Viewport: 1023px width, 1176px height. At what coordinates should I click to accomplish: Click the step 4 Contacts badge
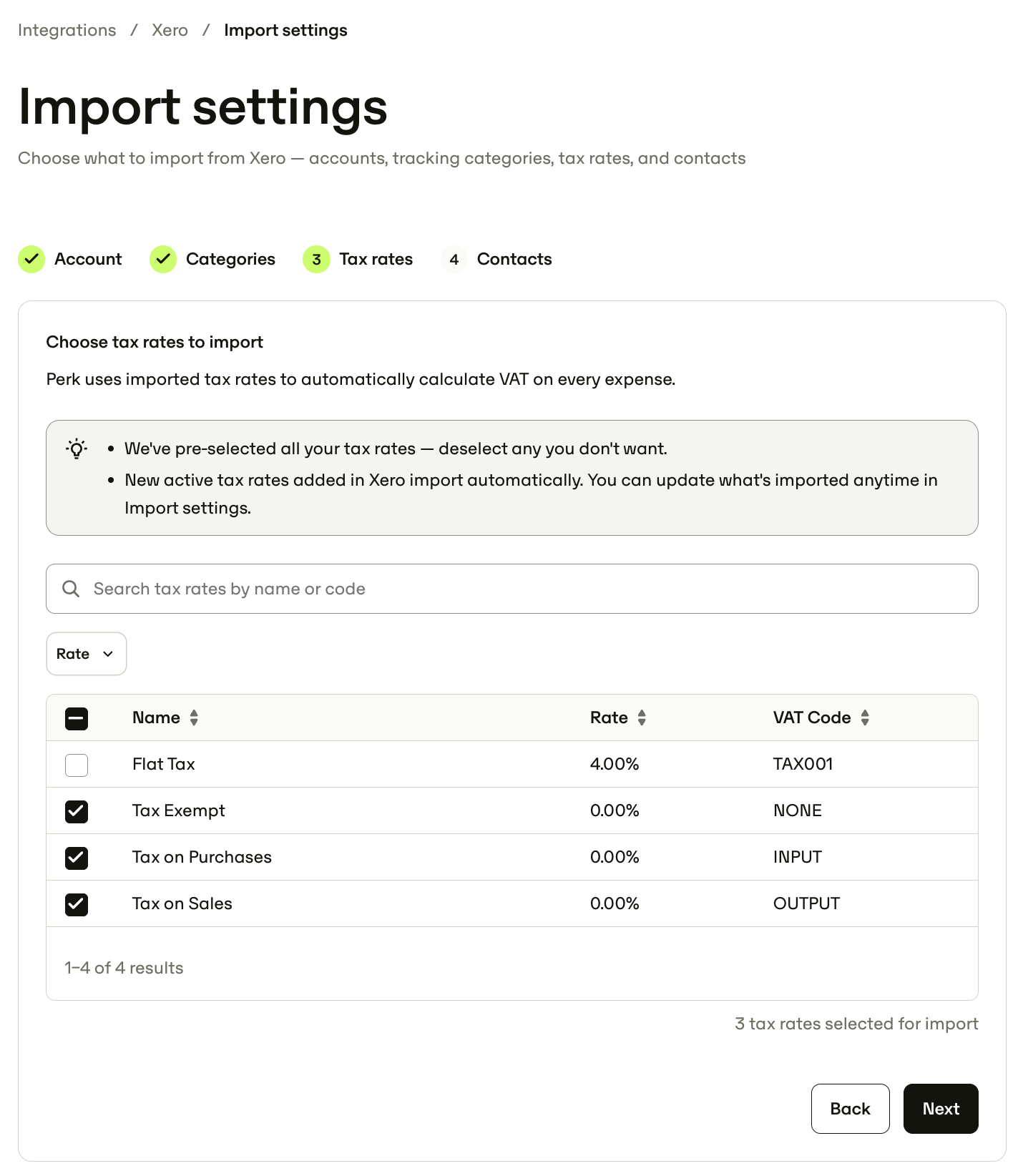[454, 259]
